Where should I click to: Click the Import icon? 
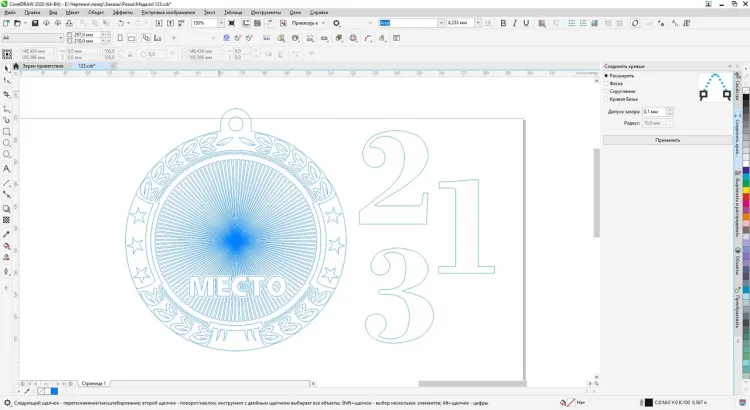pos(159,23)
